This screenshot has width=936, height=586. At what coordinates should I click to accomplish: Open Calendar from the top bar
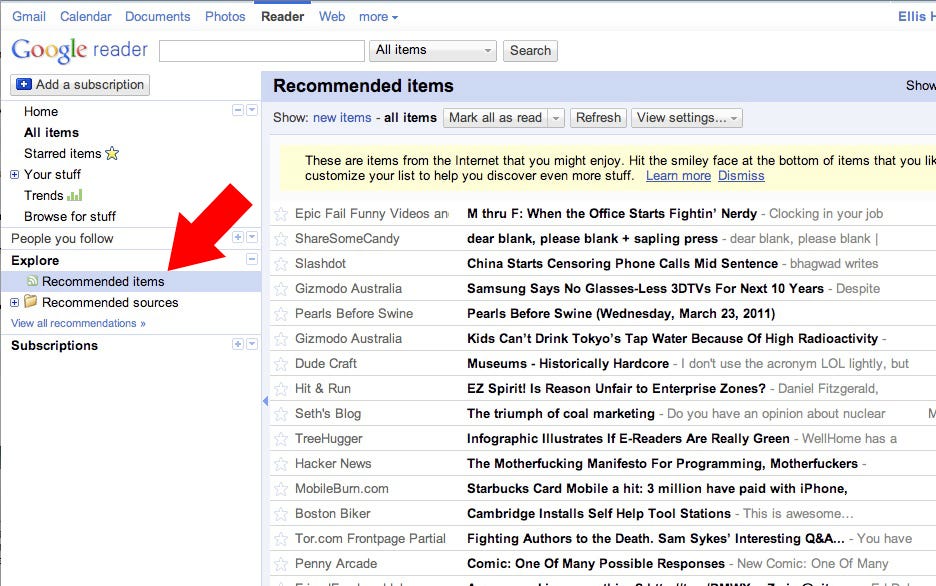pyautogui.click(x=85, y=17)
